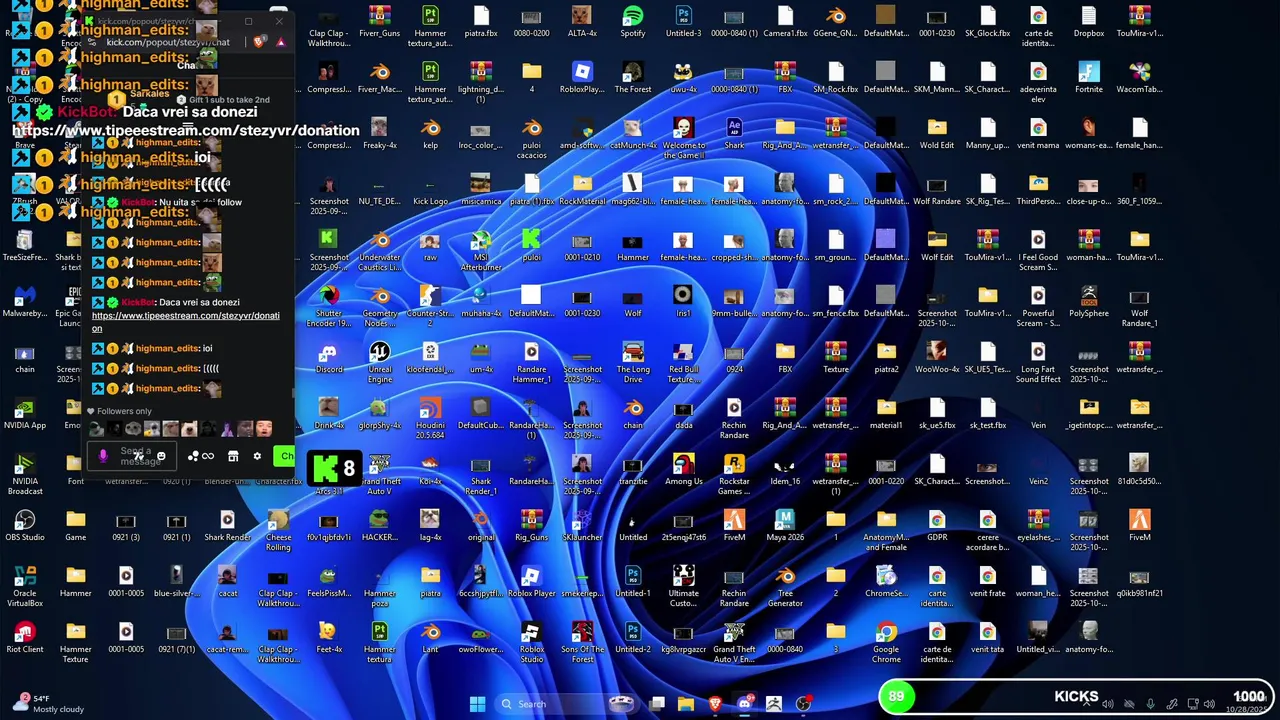1280x720 pixels.
Task: Select the Idem_16 desktop file
Action: [x=784, y=470]
